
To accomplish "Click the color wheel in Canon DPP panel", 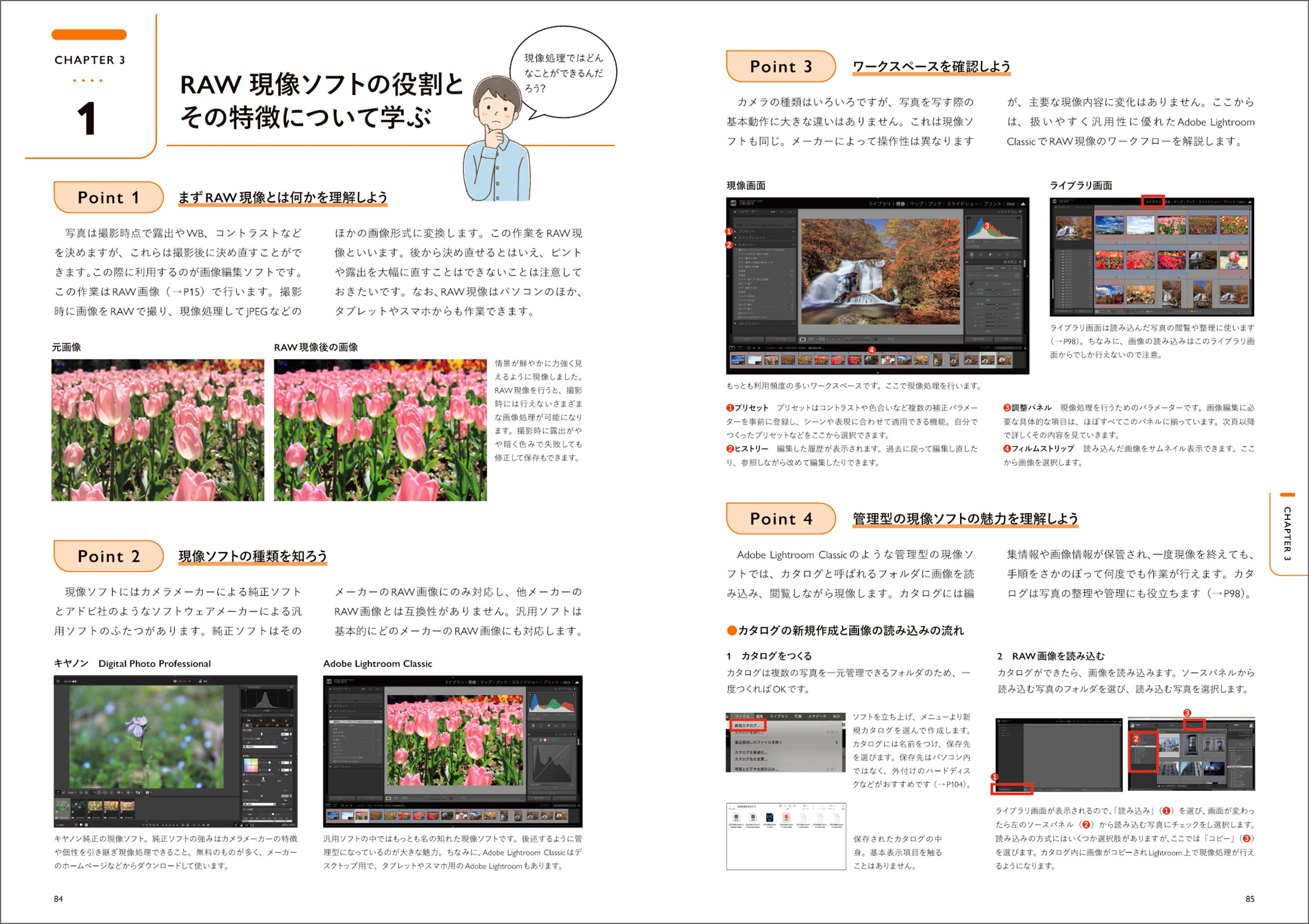I will point(251,765).
